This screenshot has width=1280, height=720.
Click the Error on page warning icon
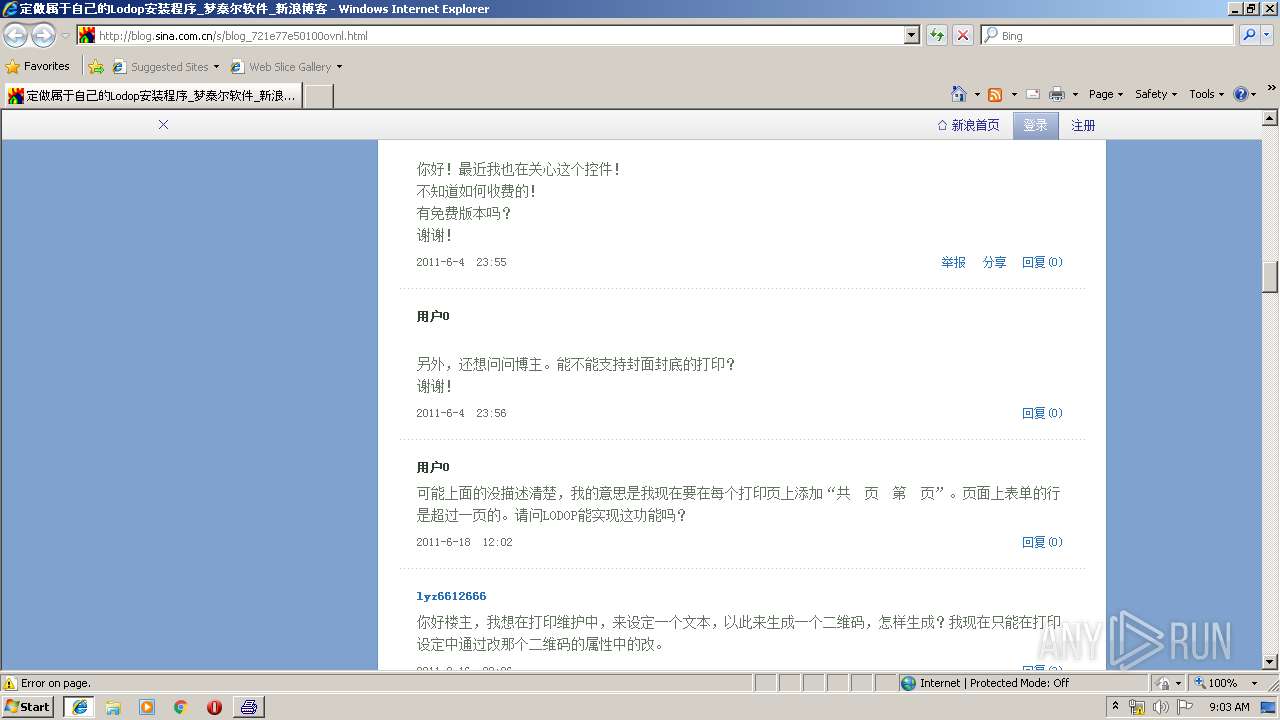pyautogui.click(x=10, y=684)
